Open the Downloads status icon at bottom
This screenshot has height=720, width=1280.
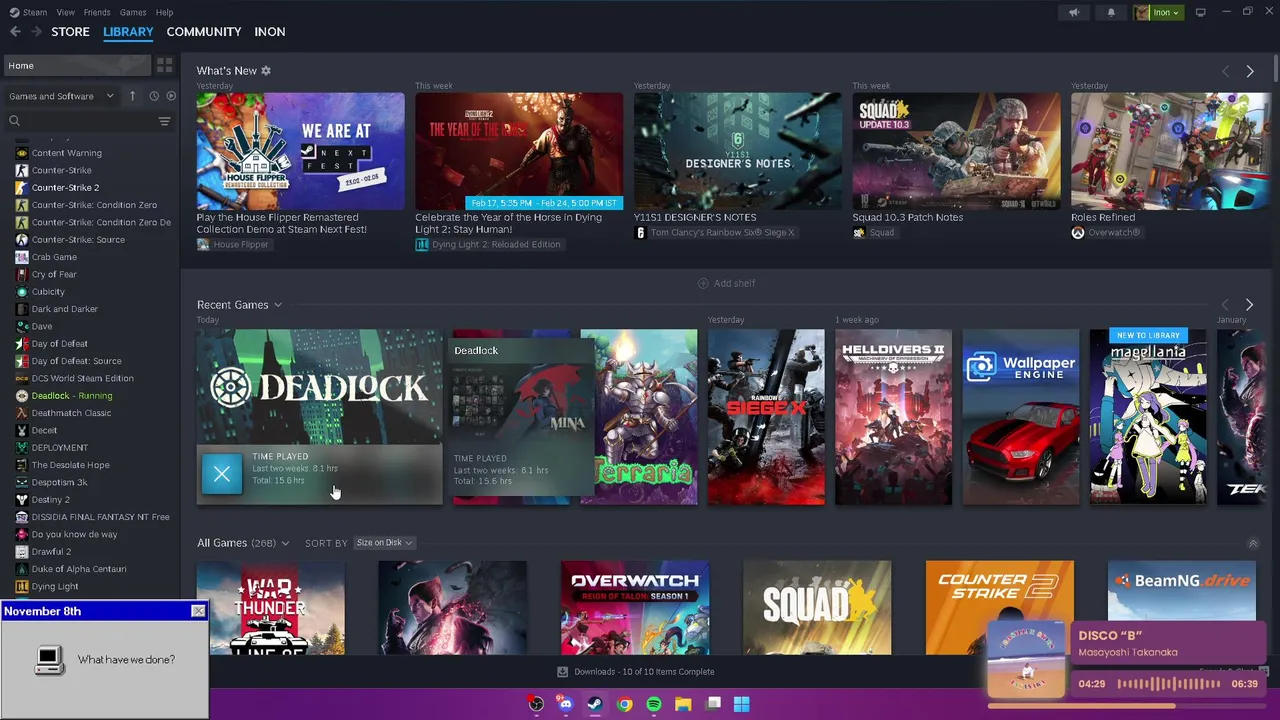(562, 672)
